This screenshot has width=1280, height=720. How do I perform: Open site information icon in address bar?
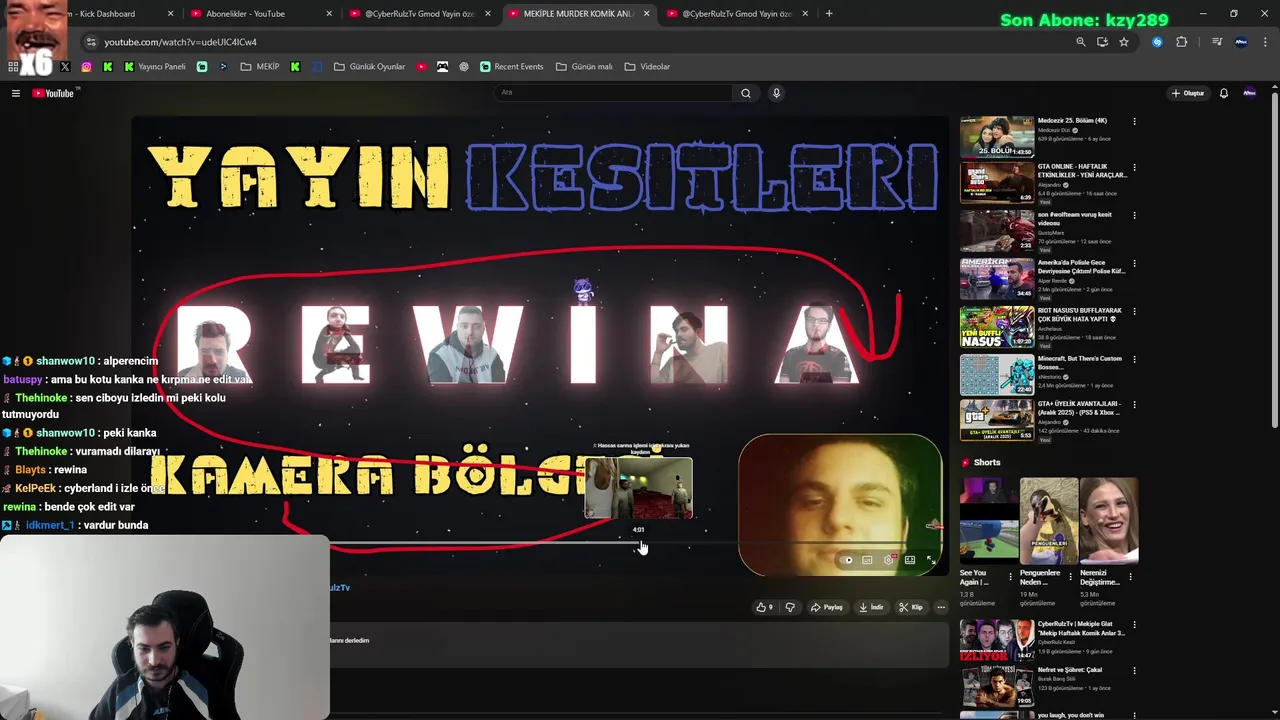(x=91, y=42)
